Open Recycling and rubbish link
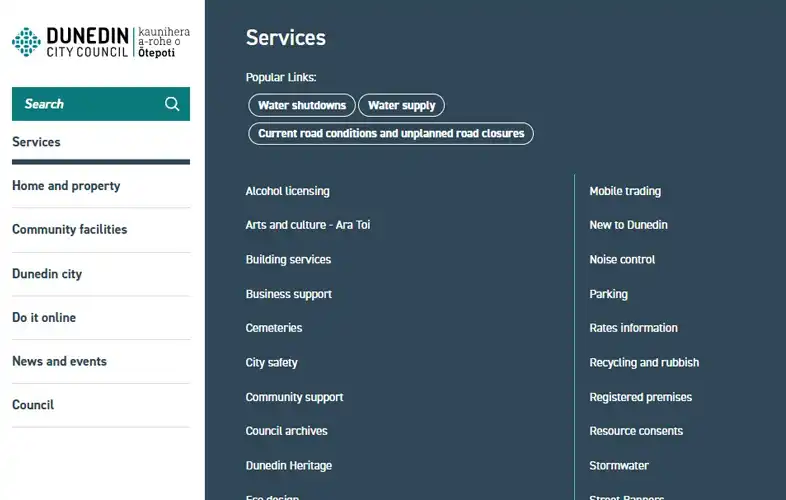This screenshot has width=786, height=500. pos(644,363)
